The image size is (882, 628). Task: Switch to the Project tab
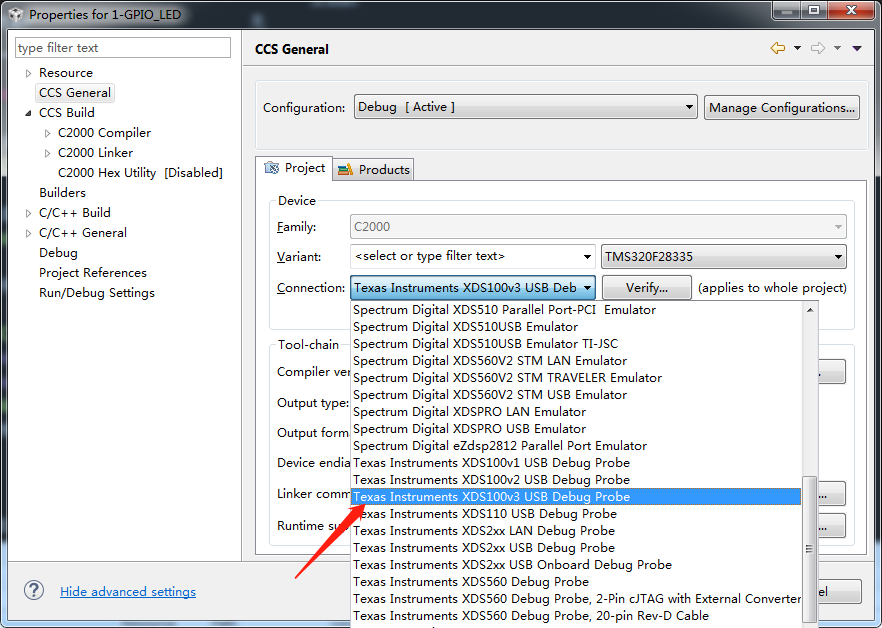tap(294, 168)
